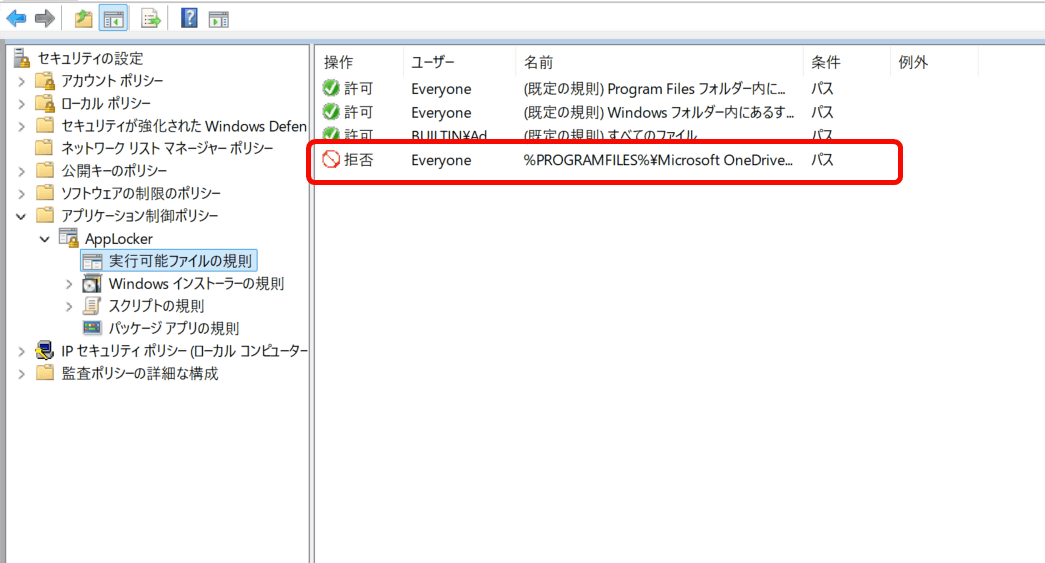This screenshot has width=1045, height=563.
Task: Sort rules by the ユーザー column header
Action: click(x=434, y=62)
